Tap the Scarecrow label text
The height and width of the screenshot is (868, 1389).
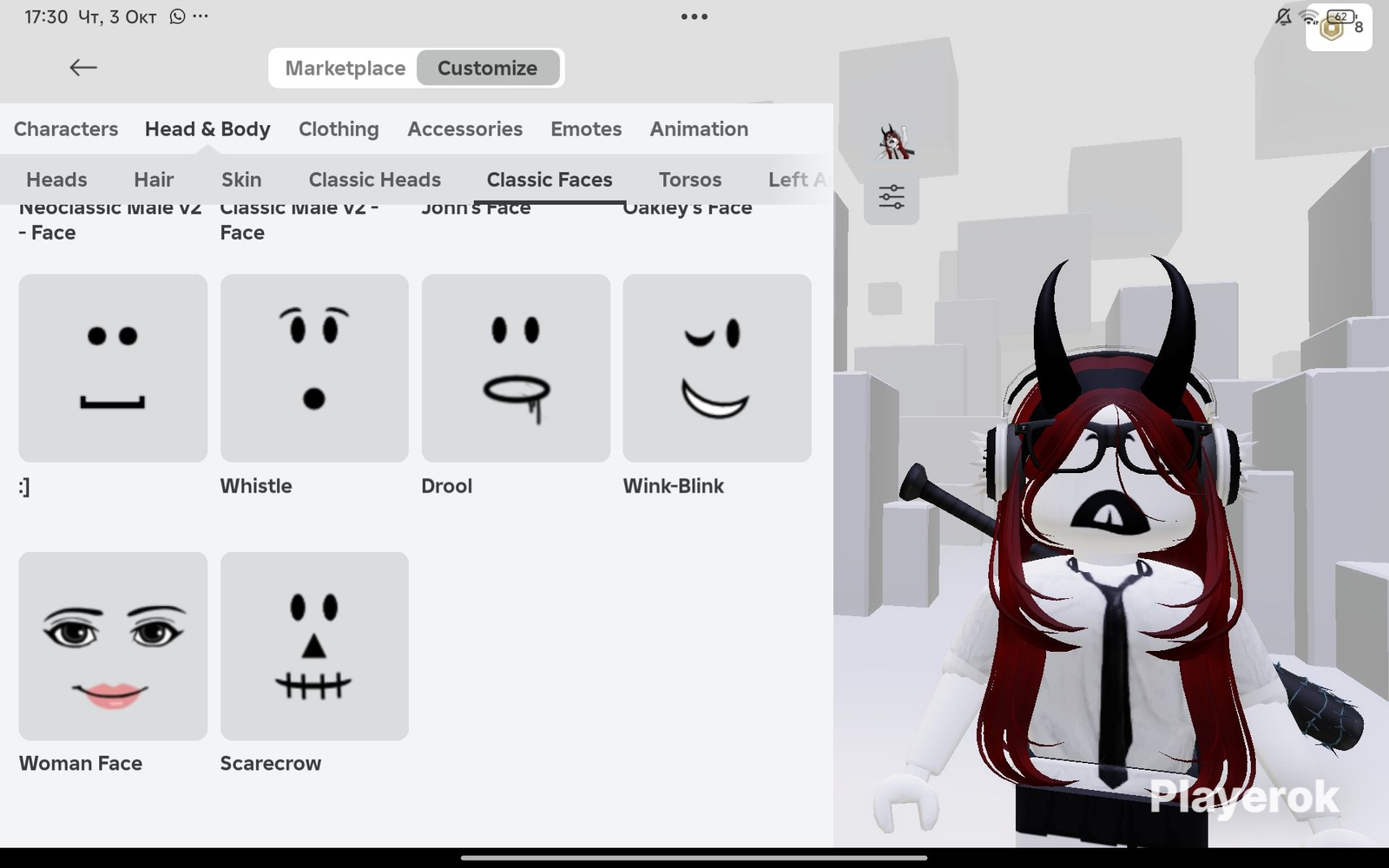(271, 764)
